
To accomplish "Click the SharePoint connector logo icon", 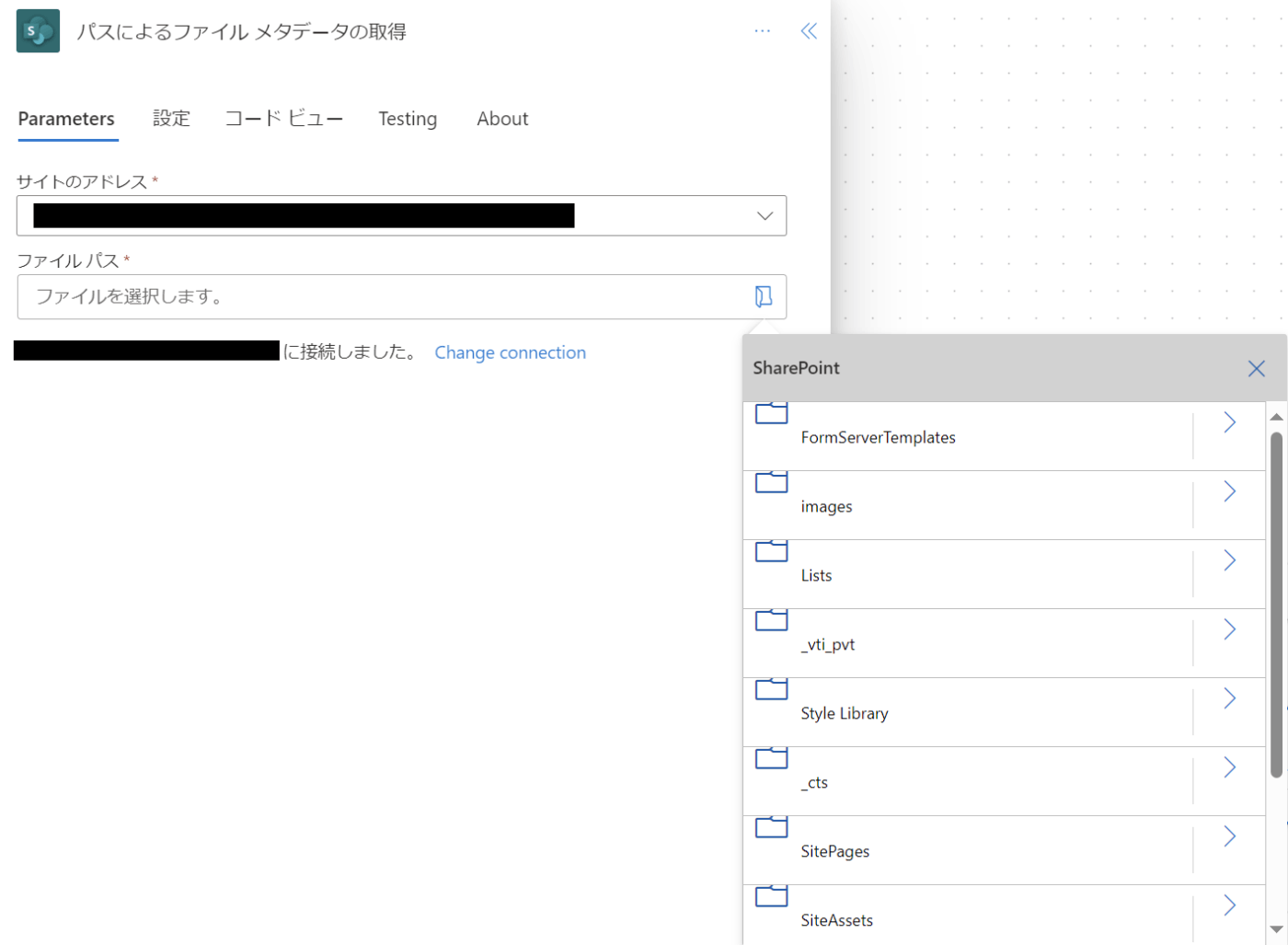I will [x=38, y=31].
